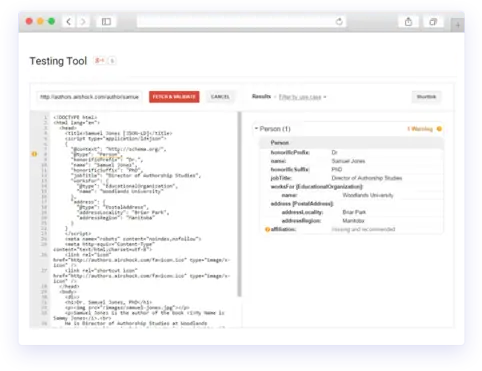Go forward using browser forward arrow
This screenshot has width=482, height=371.
click(83, 22)
